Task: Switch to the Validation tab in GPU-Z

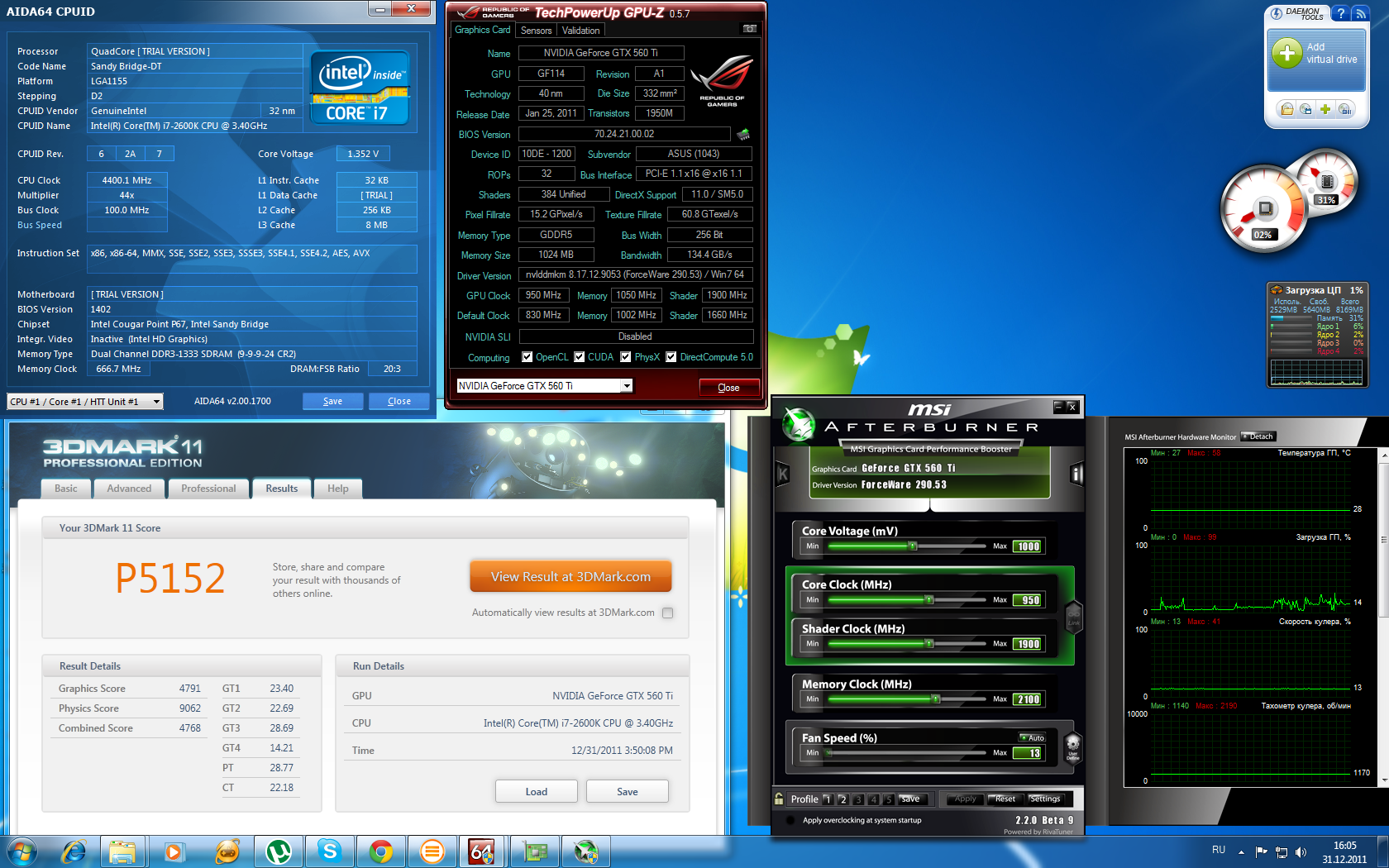Action: [x=581, y=31]
